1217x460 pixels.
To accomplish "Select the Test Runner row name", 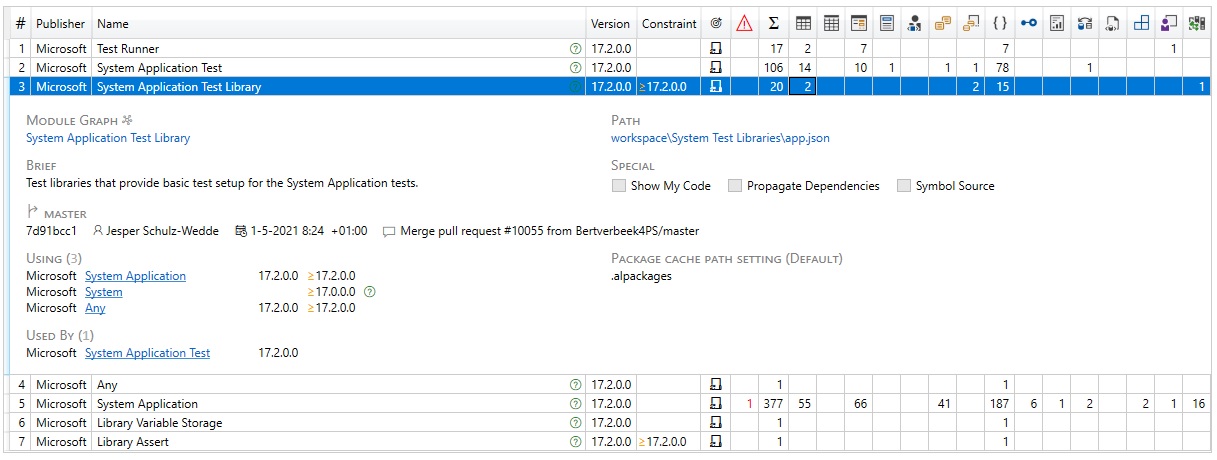I will click(128, 48).
